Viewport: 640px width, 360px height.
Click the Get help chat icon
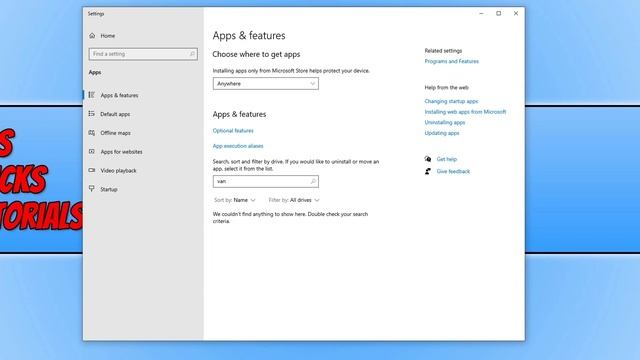click(x=428, y=159)
